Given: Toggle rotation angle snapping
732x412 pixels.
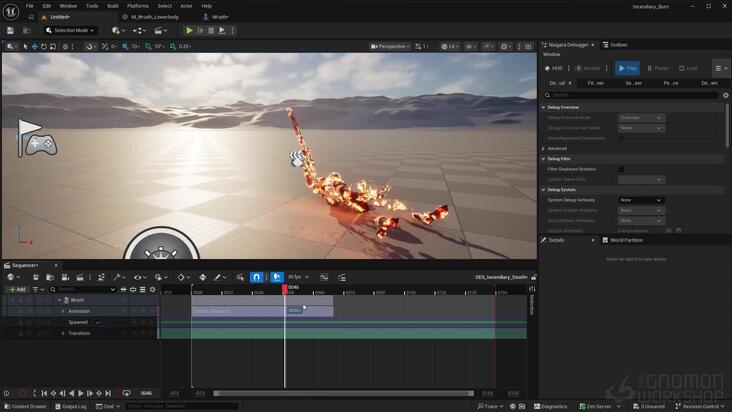Looking at the screenshot, I should coord(148,47).
